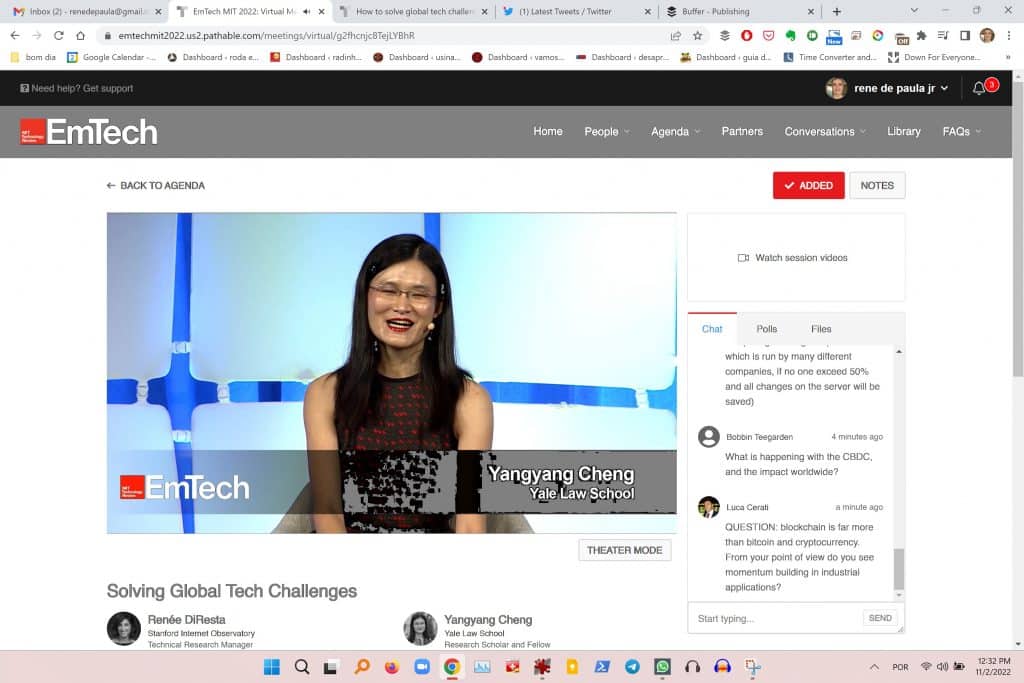Click the chat panel scrollbar
The height and width of the screenshot is (683, 1024).
pos(898,568)
